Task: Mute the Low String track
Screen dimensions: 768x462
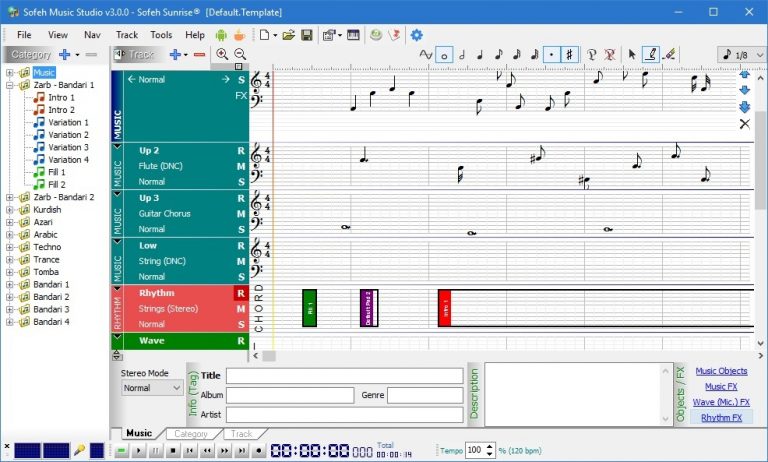Action: [x=241, y=261]
